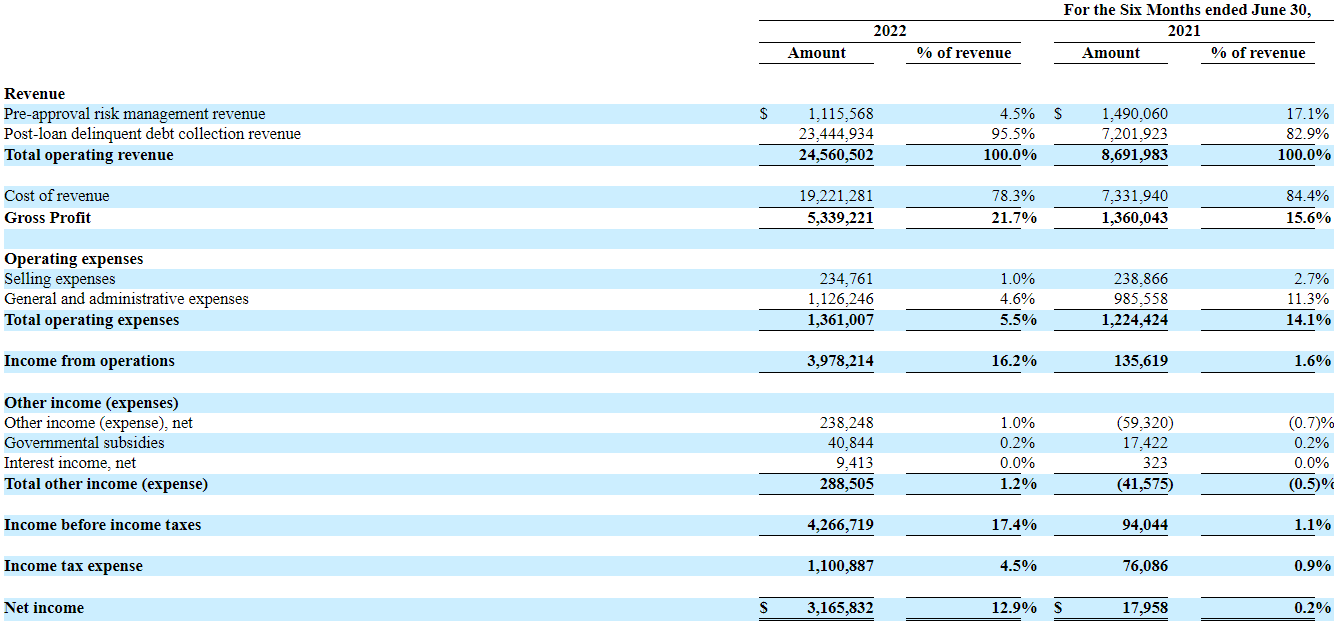The width and height of the screenshot is (1334, 632).
Task: Click the "Cost of revenue" row label
Action: pos(57,196)
